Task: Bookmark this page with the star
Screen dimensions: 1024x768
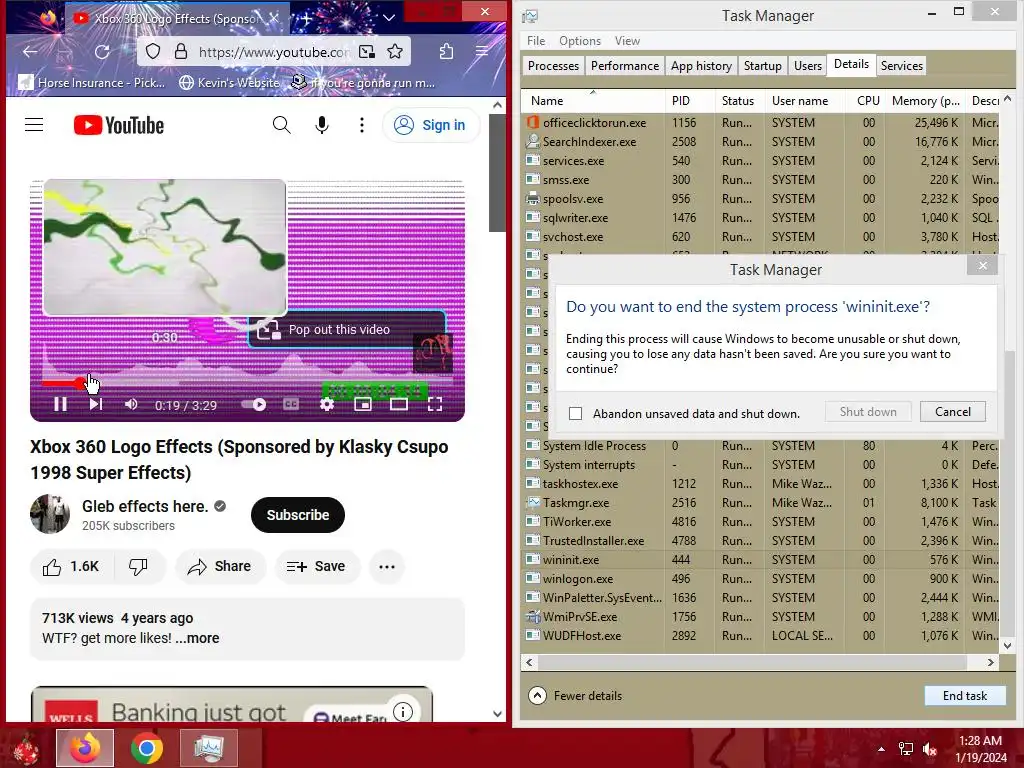Action: click(x=394, y=52)
